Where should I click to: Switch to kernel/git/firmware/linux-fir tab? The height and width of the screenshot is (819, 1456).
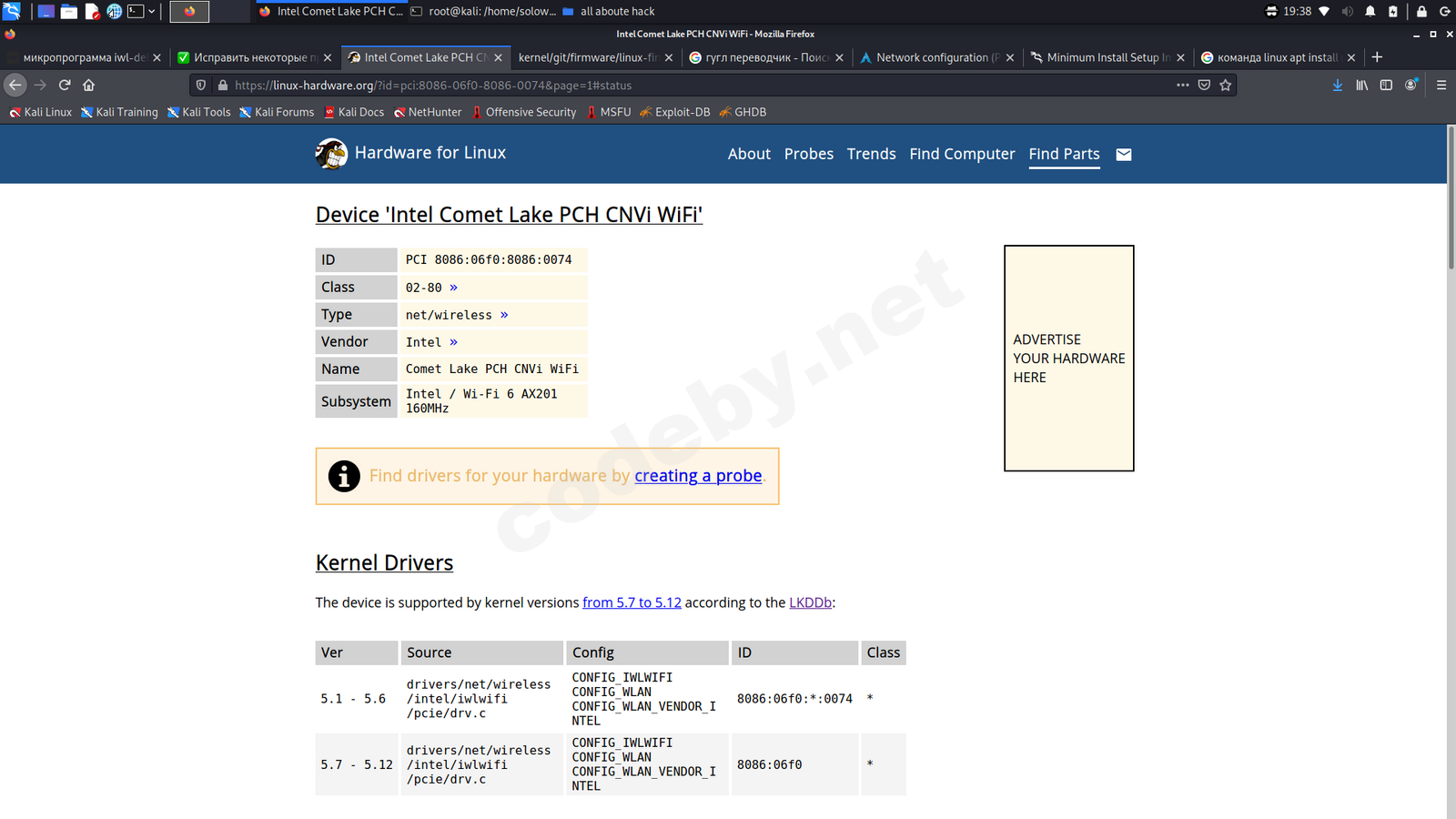[595, 57]
